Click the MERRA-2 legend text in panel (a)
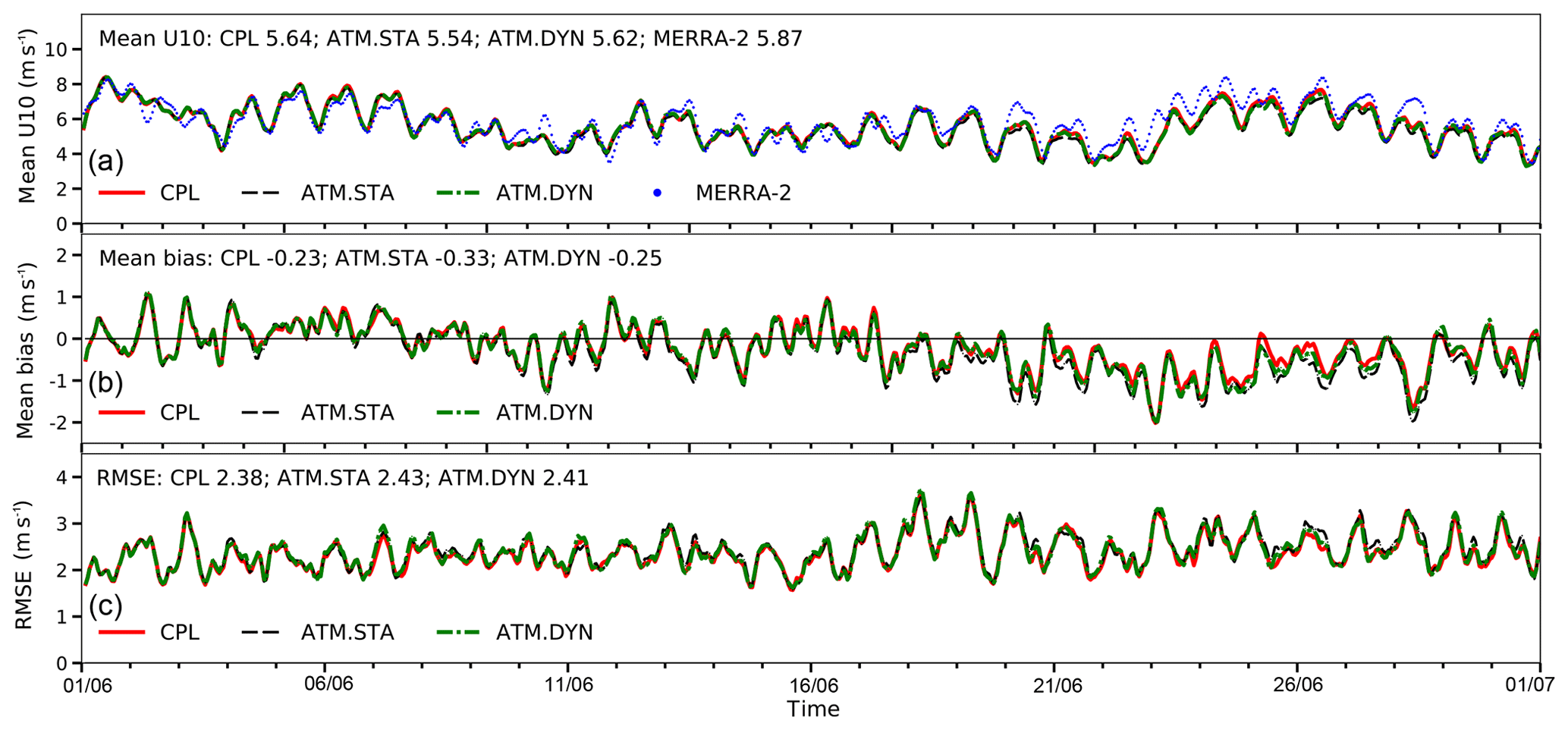The height and width of the screenshot is (730, 1568). pyautogui.click(x=743, y=194)
